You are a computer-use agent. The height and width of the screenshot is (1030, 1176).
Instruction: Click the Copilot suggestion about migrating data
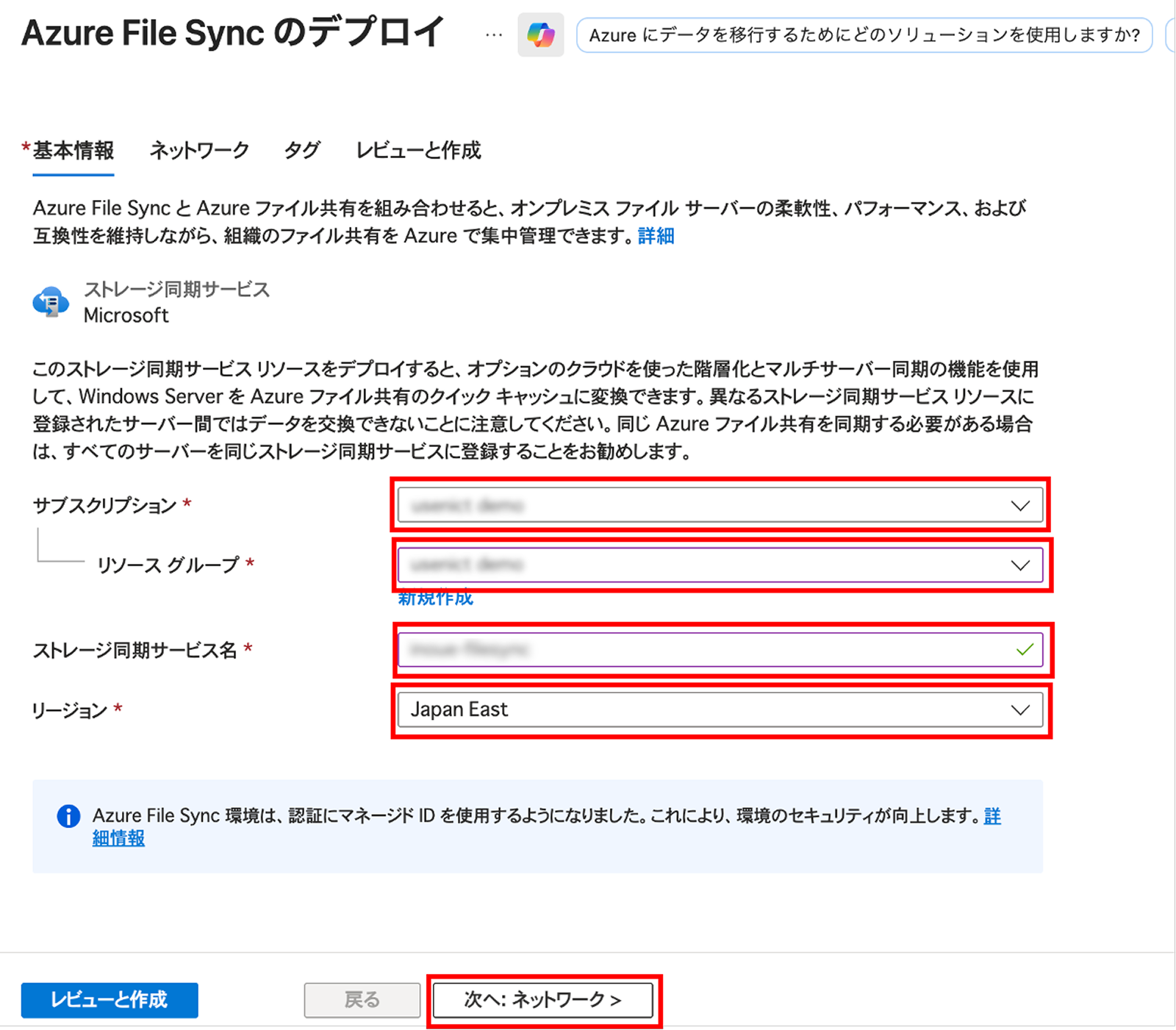864,35
